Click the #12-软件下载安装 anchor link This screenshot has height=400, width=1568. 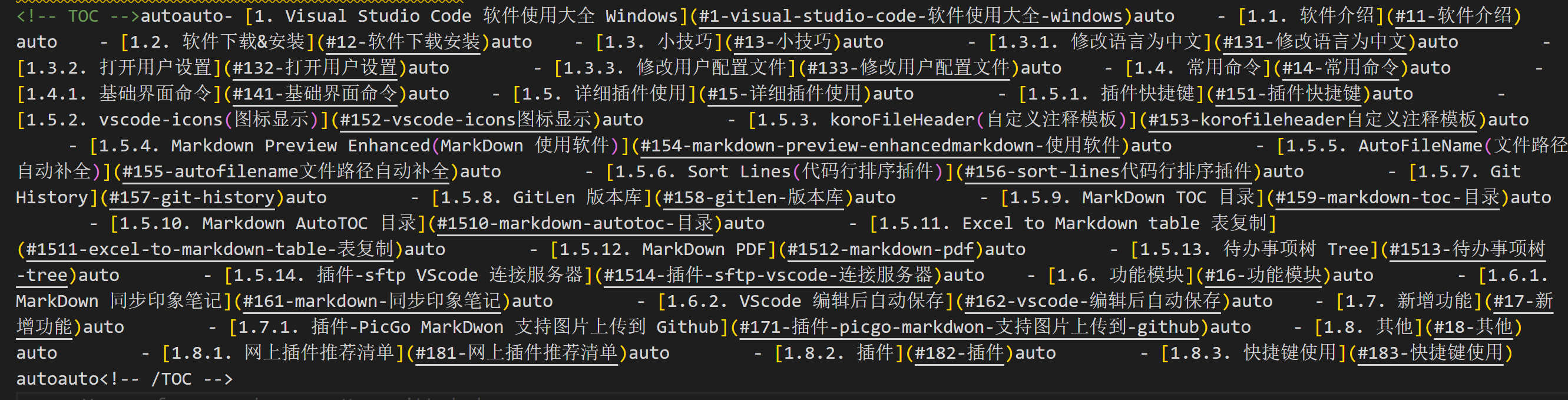coord(403,42)
